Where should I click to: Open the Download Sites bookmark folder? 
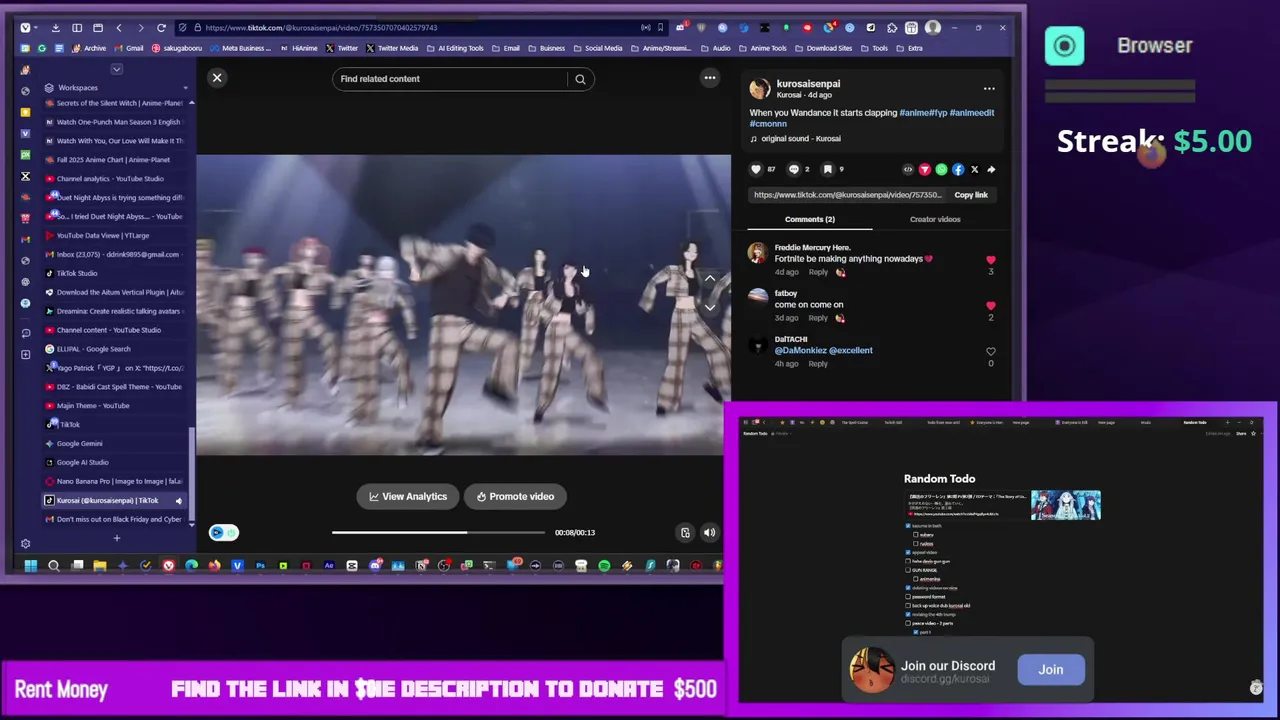pos(825,48)
